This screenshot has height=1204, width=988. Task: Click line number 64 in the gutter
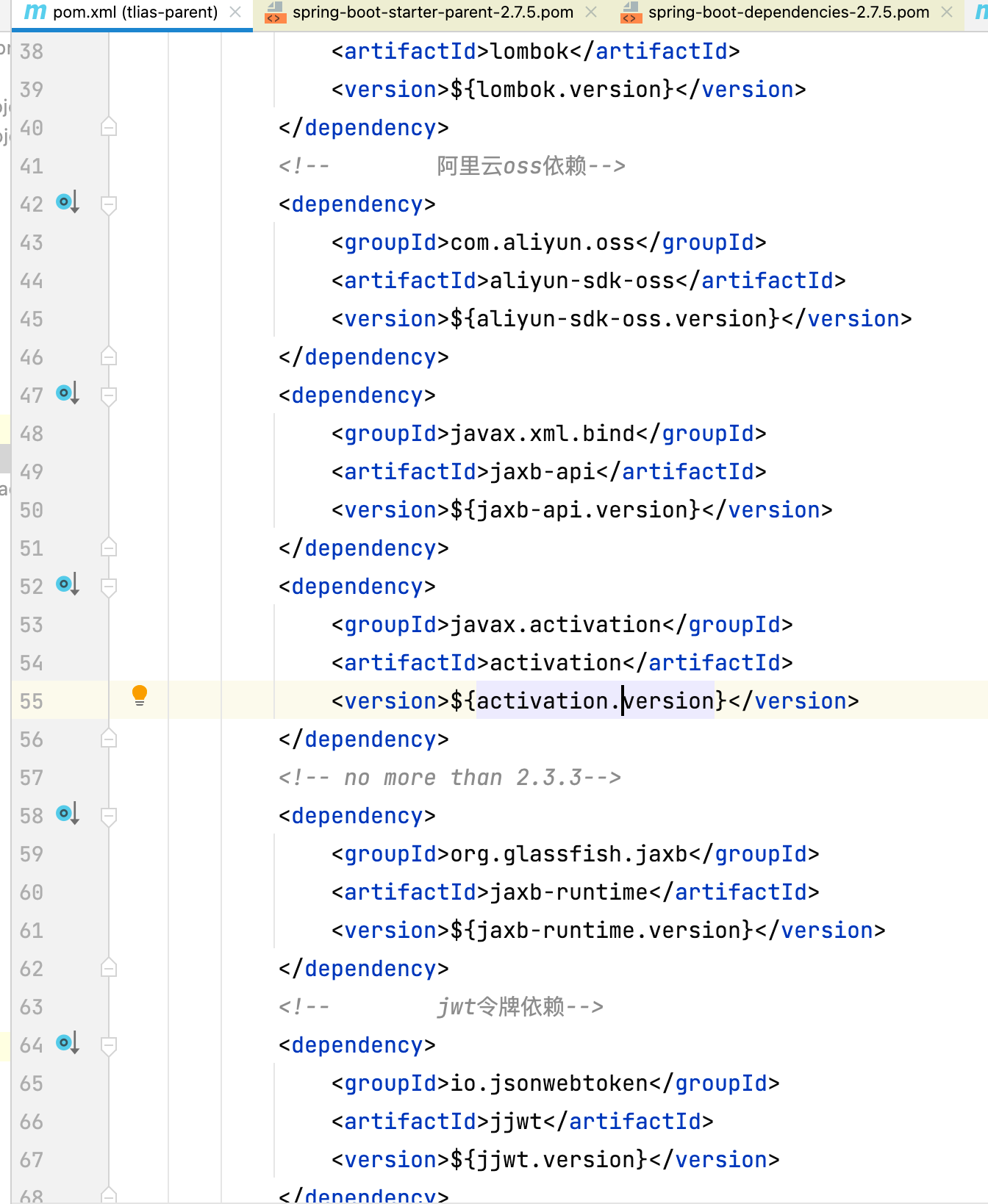click(32, 1045)
